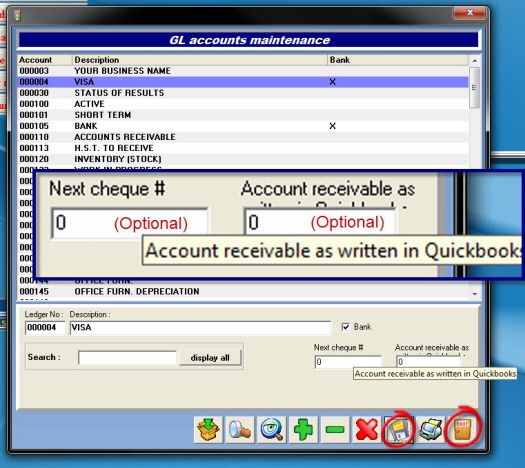Click the display all button
Screen dimensions: 525x468
coord(210,358)
